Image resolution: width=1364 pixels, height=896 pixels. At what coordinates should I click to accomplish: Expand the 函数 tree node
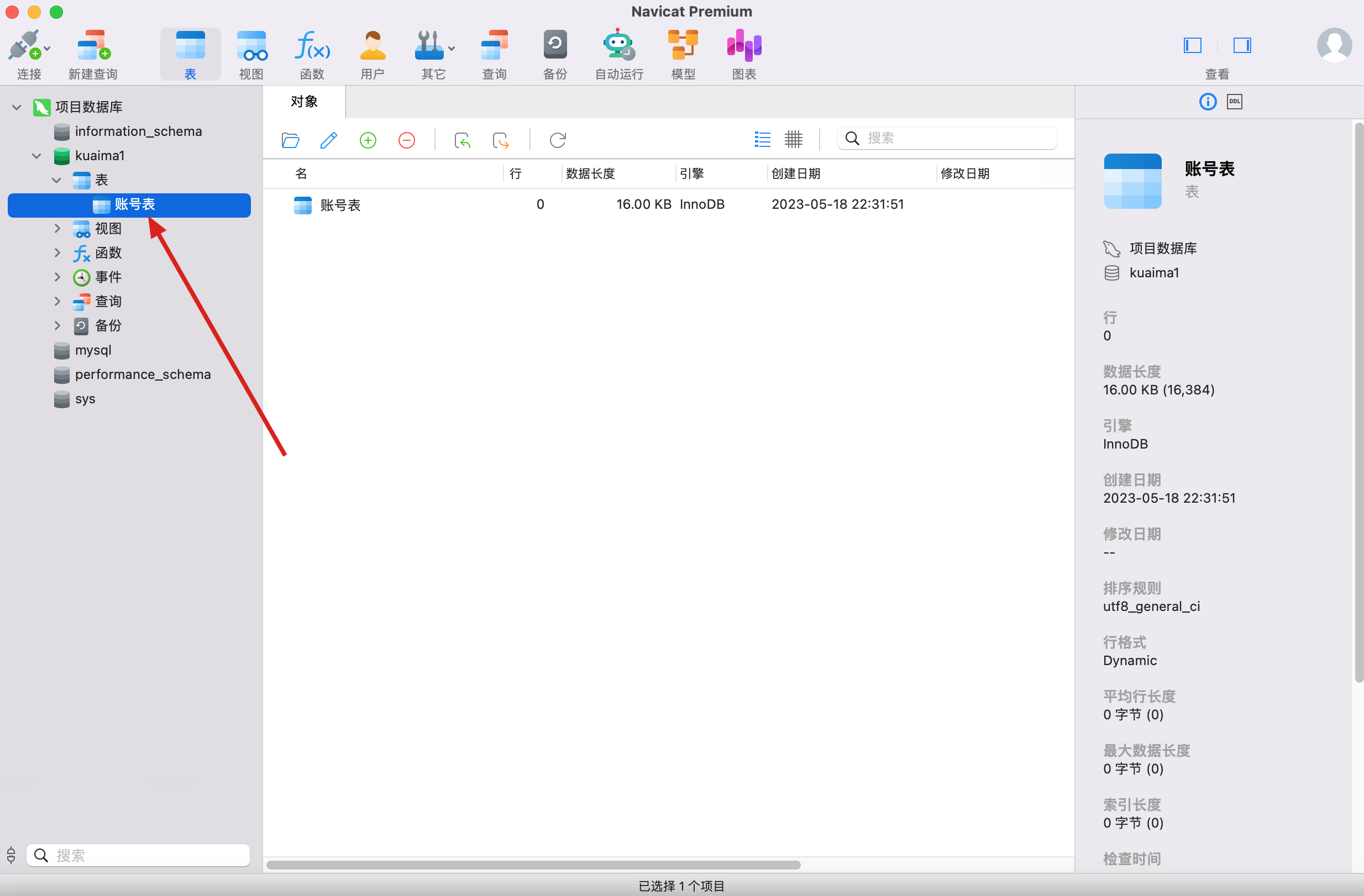[57, 252]
